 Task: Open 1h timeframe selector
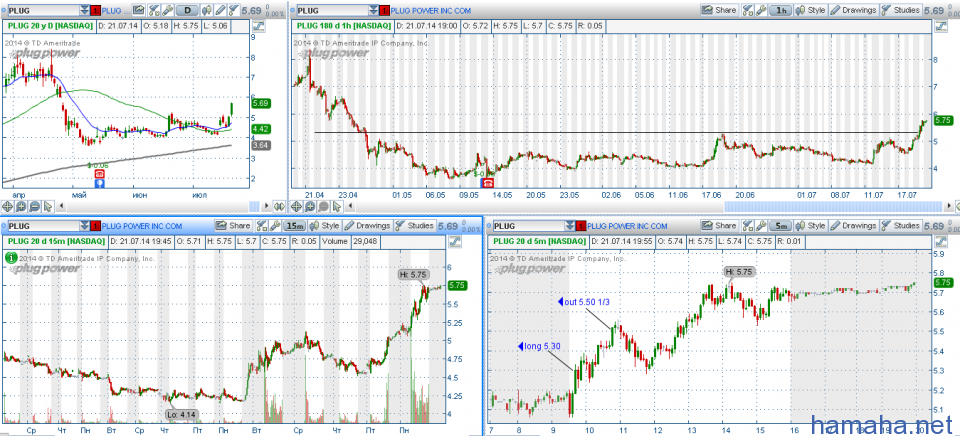[781, 10]
